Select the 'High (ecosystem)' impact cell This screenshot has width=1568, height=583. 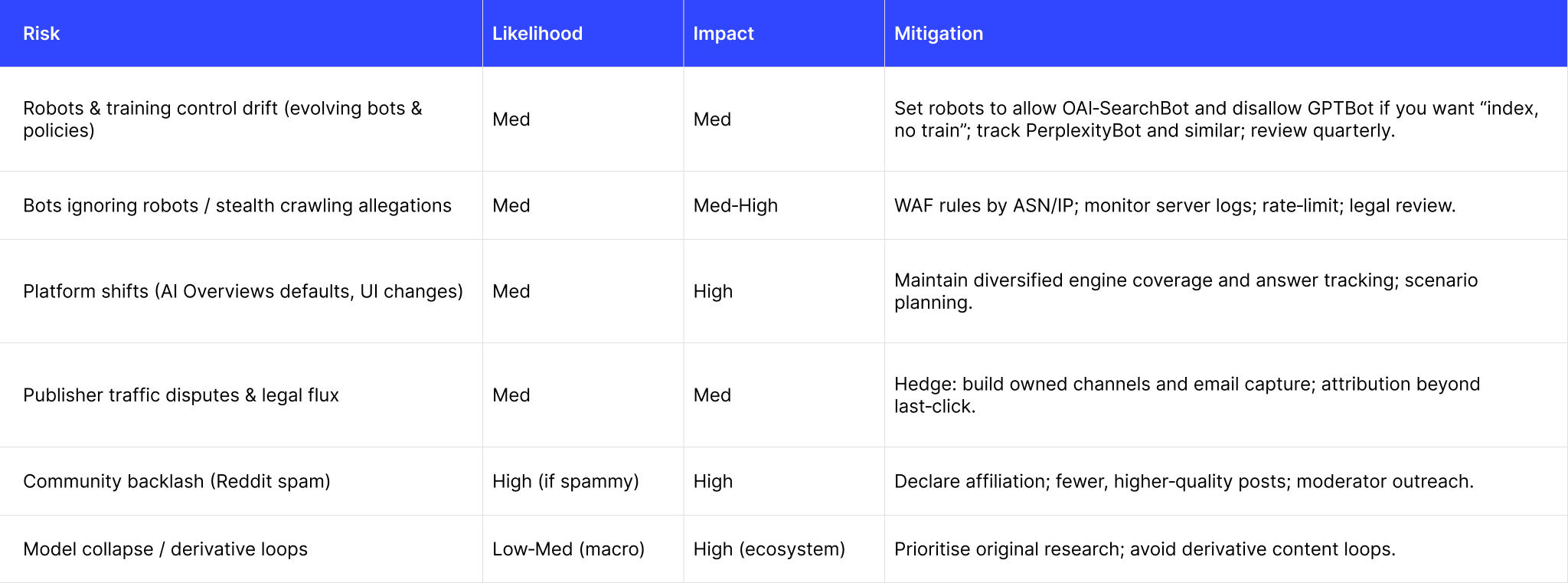tap(769, 549)
